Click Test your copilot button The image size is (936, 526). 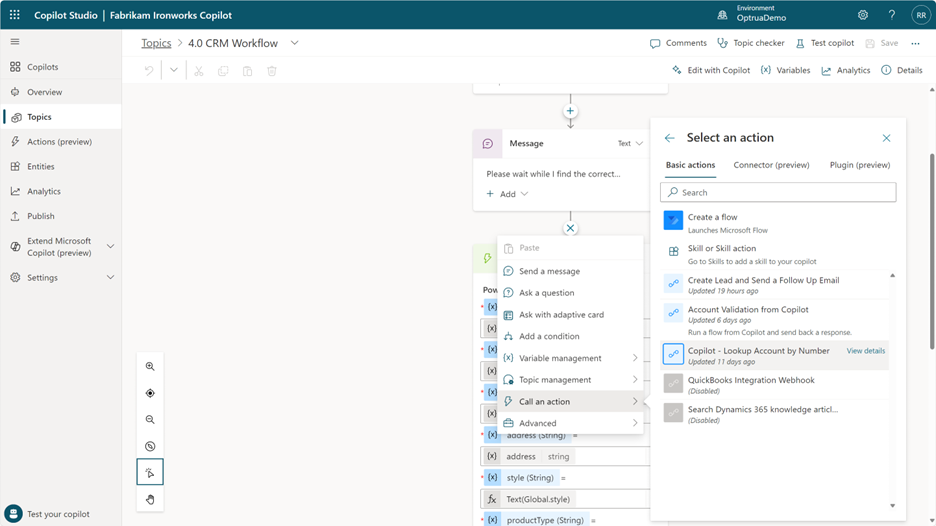point(47,513)
